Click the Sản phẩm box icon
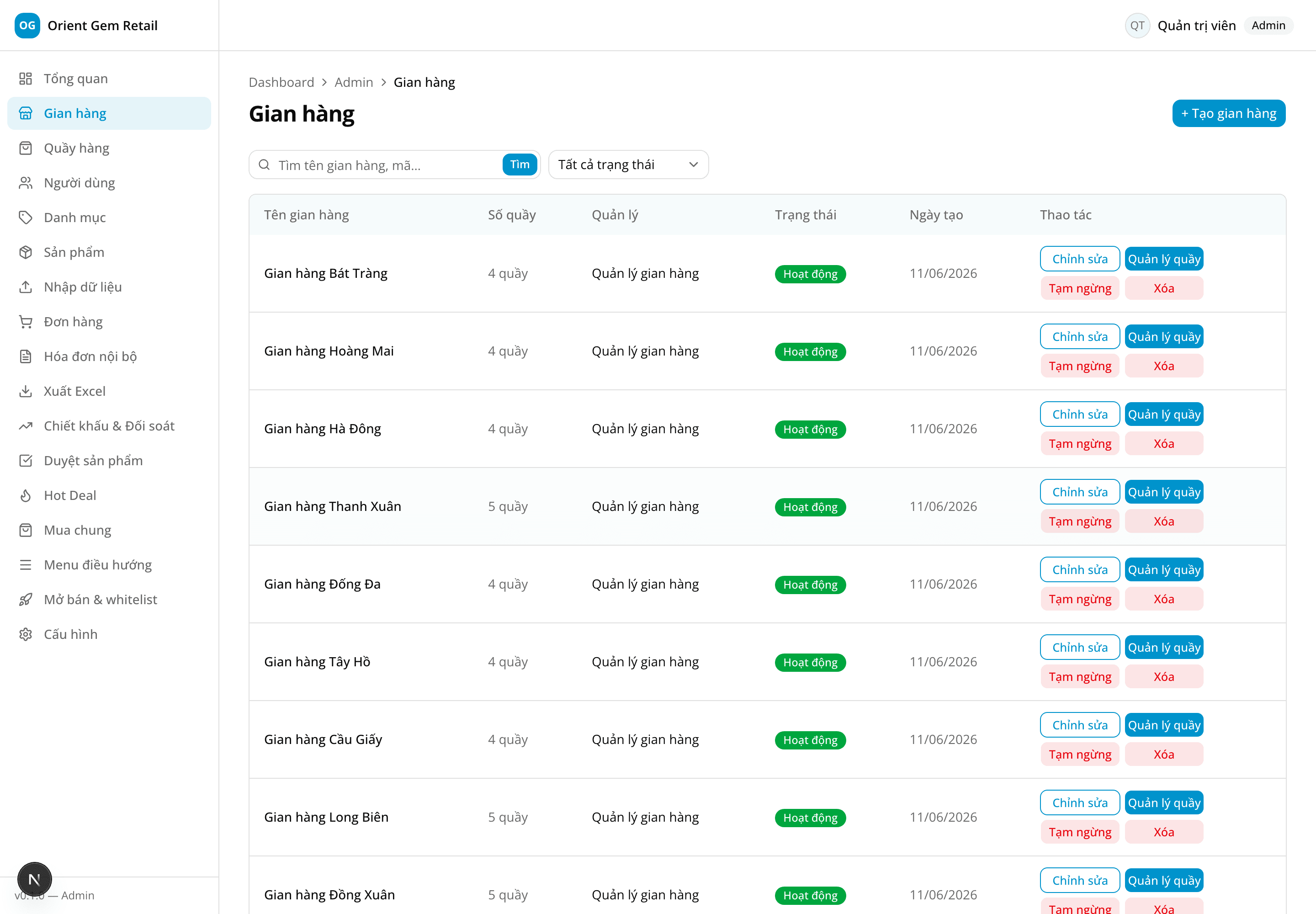This screenshot has height=914, width=1316. [26, 253]
